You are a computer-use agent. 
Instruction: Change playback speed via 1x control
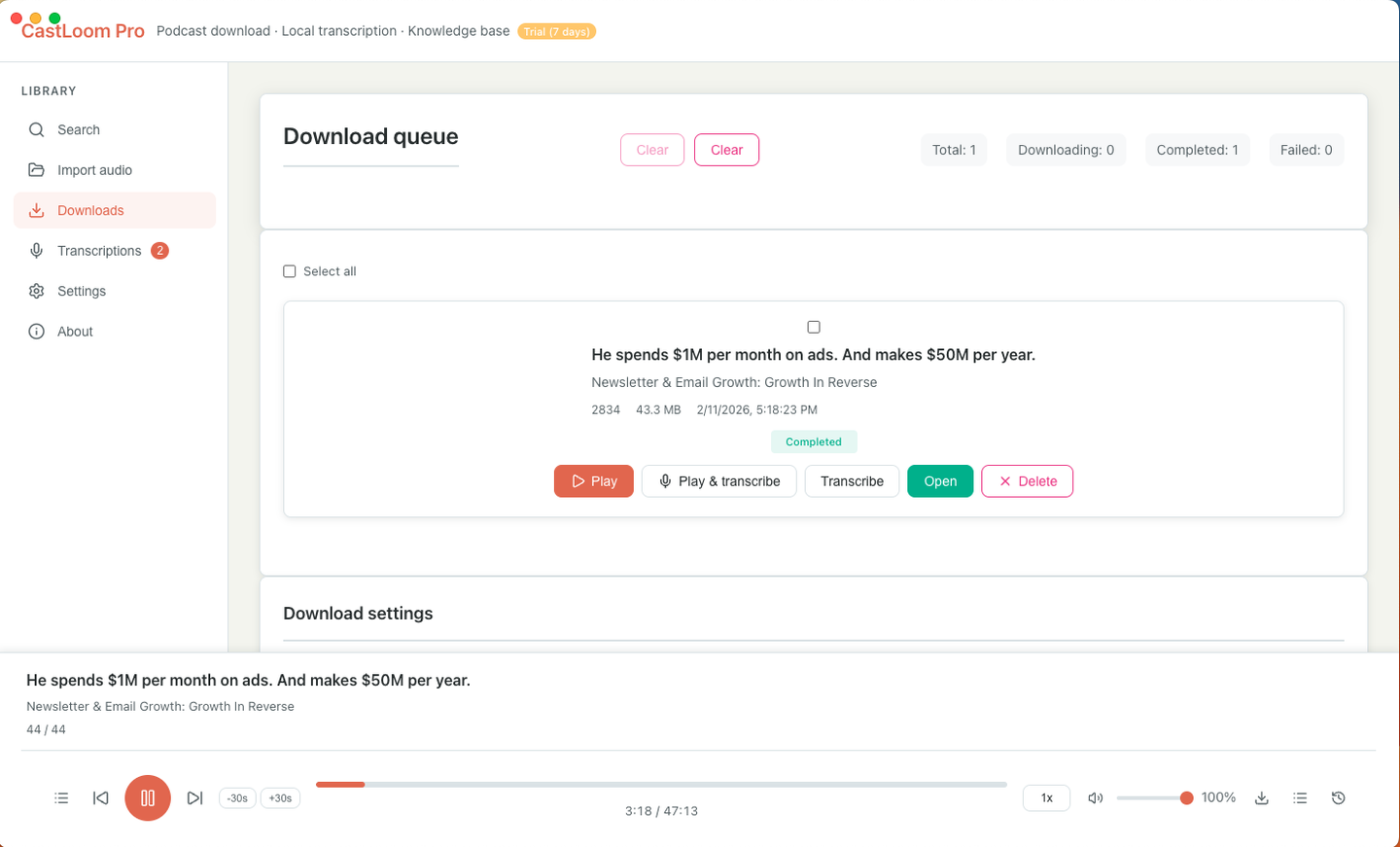coord(1047,798)
